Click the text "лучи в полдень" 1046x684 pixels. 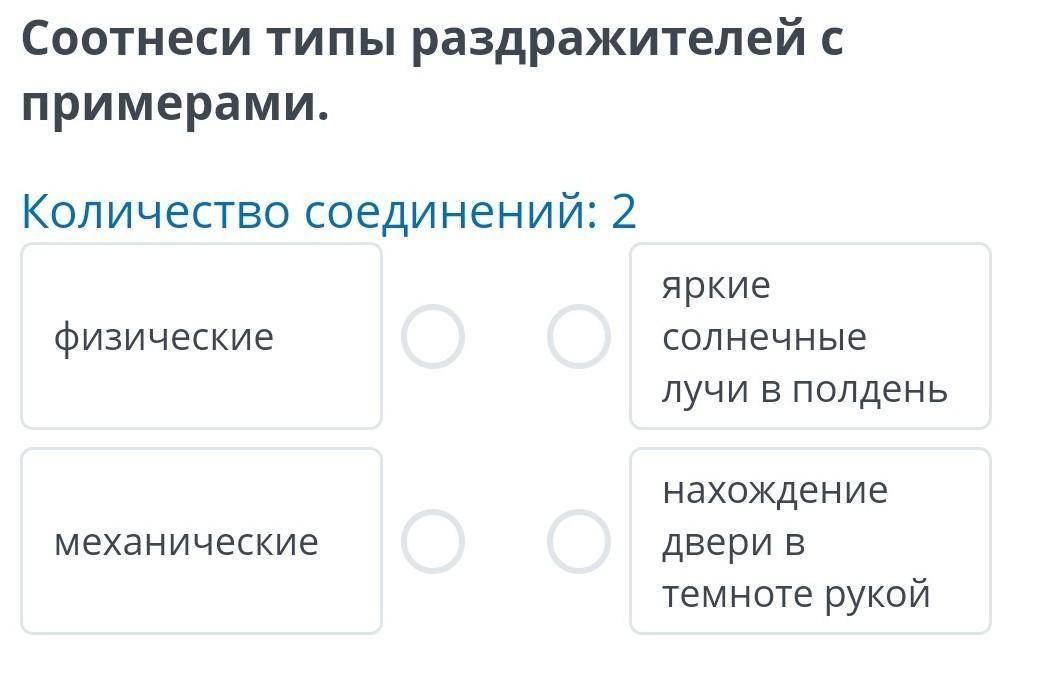coord(804,389)
